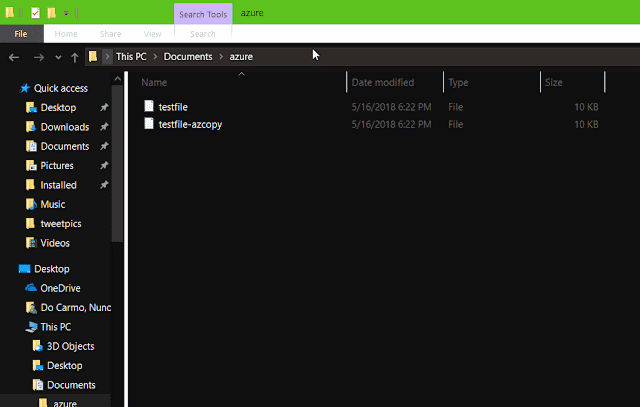Select This PC in the navigation tree

56,327
